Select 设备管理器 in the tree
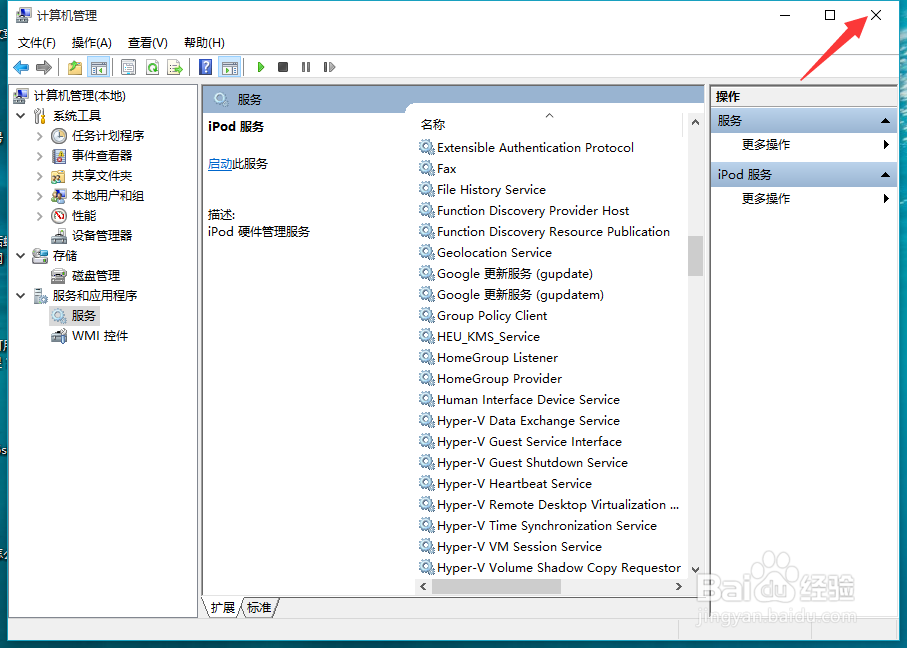Screen dimensions: 907x648 [102, 235]
